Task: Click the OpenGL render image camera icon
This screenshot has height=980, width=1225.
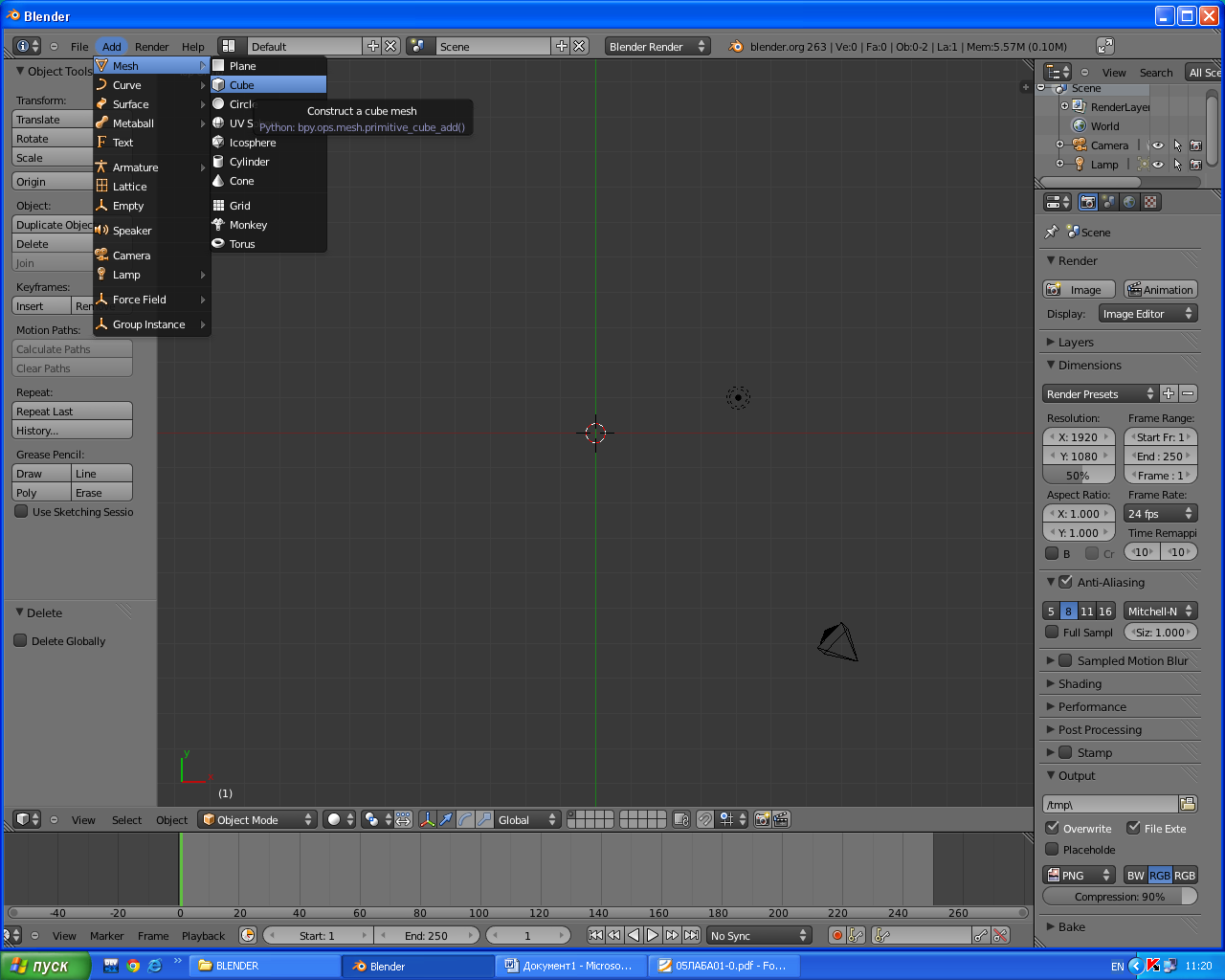Action: [763, 819]
